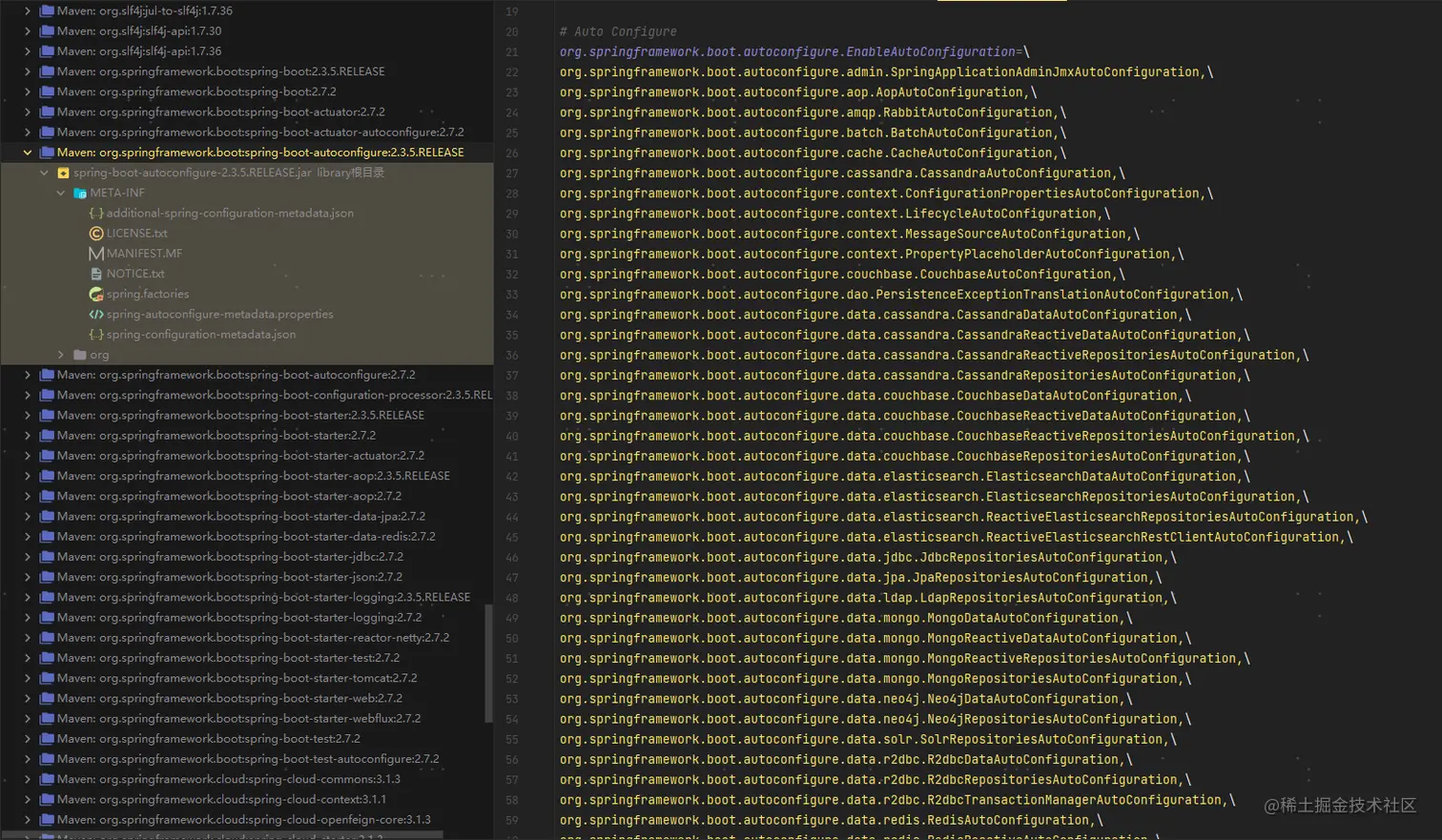Expand Maven spring-boot-starter:2.7.2 node
The width and height of the screenshot is (1442, 840).
[28, 435]
